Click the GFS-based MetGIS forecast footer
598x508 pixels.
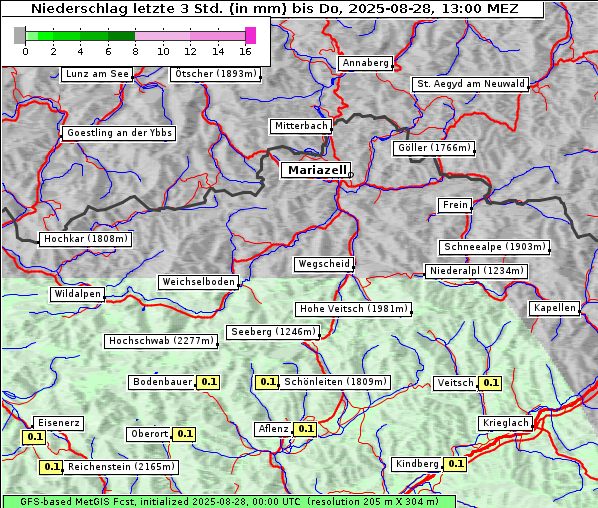pos(229,502)
